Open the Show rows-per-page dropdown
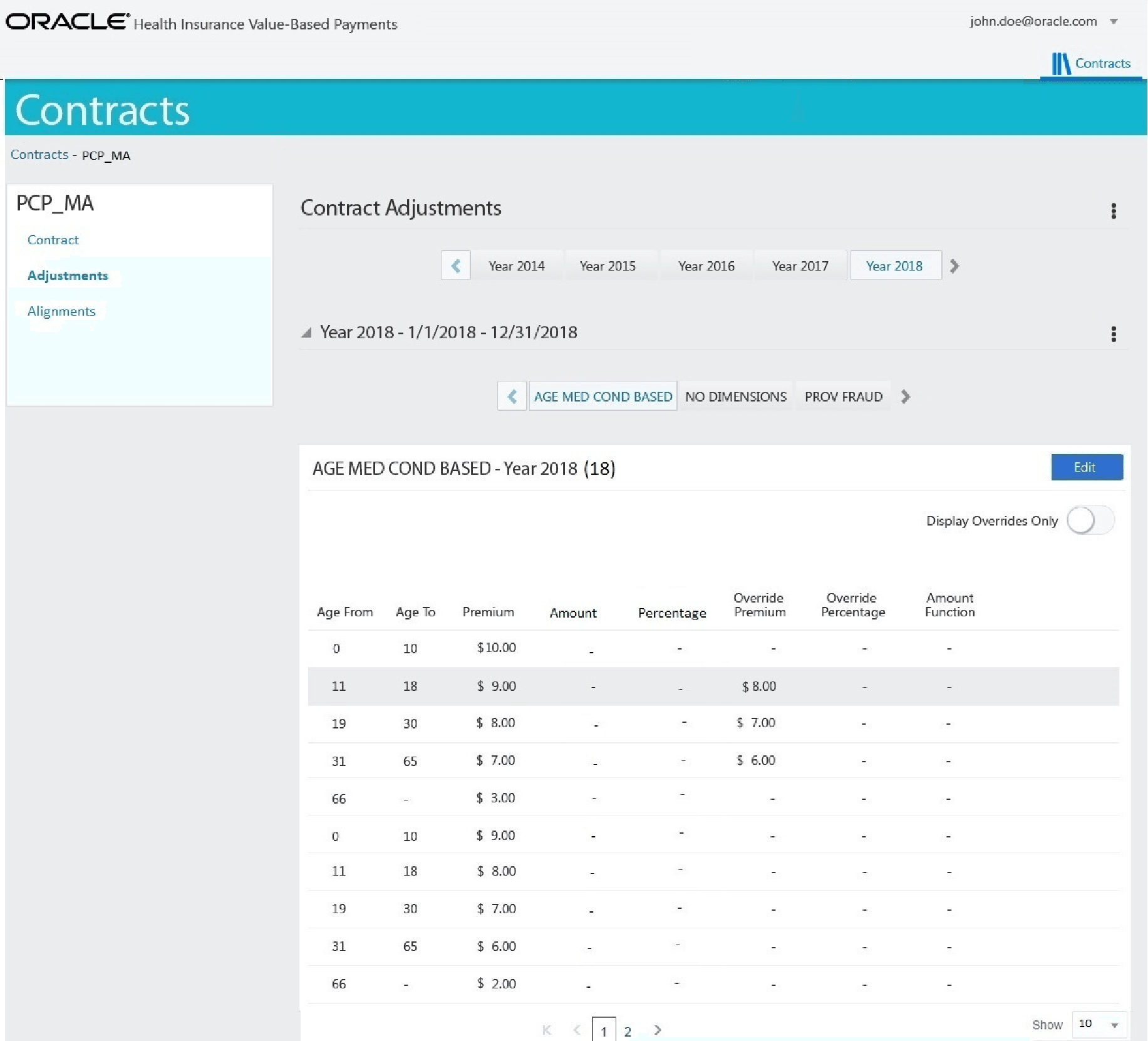1148x1041 pixels. [1099, 1025]
